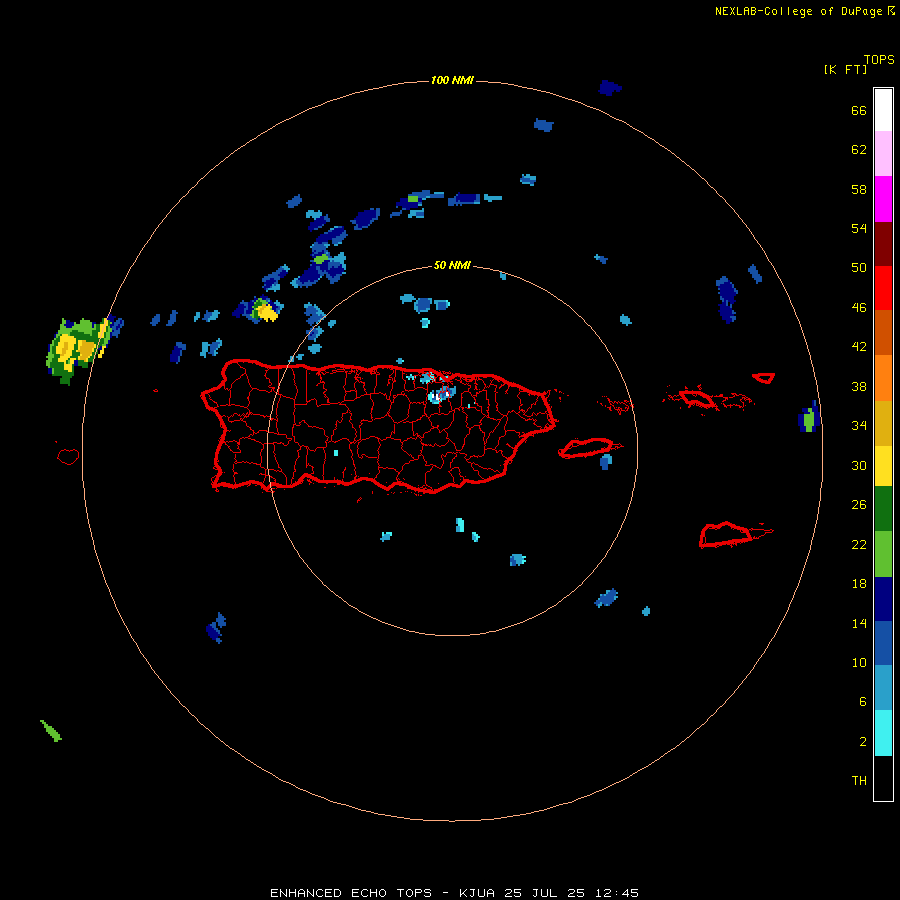Select the small Mona island outline in the west

point(68,456)
